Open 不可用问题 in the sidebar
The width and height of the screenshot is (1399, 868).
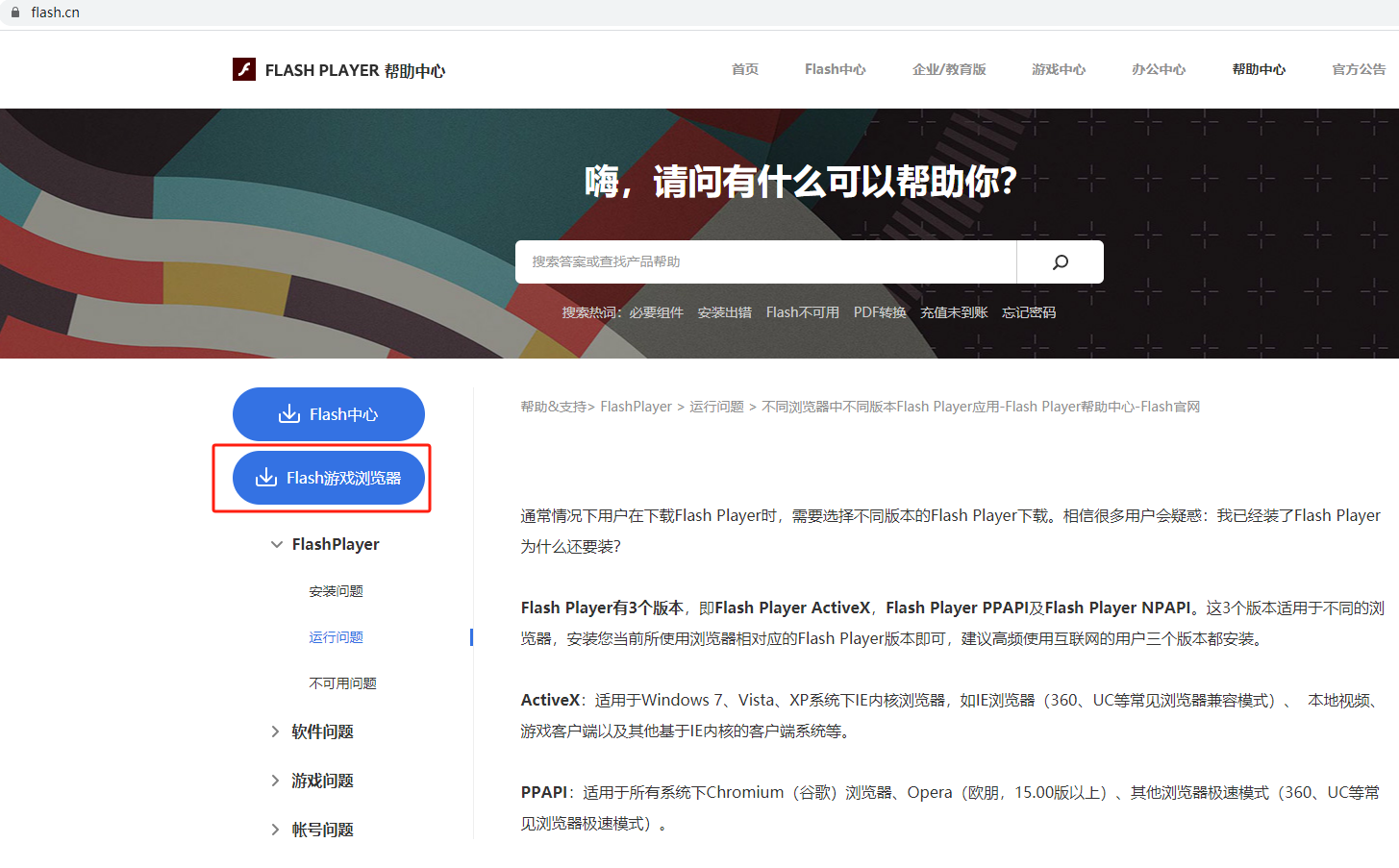pyautogui.click(x=342, y=683)
